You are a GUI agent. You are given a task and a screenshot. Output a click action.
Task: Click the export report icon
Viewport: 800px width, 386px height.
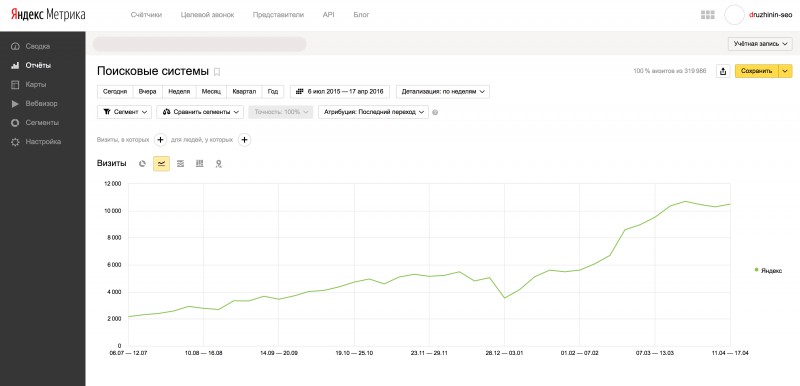pos(722,71)
